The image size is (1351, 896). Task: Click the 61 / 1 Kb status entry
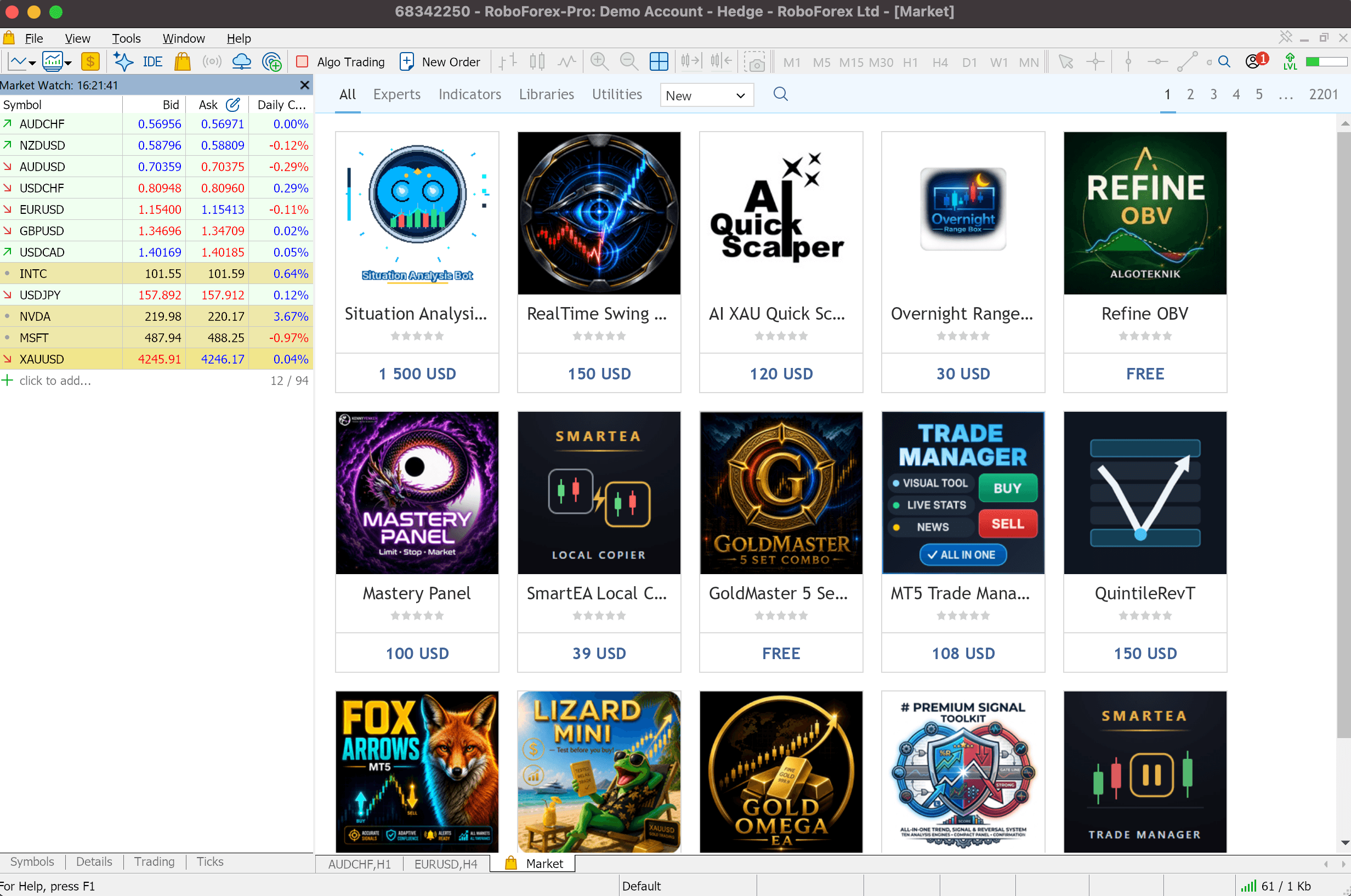point(1278,886)
